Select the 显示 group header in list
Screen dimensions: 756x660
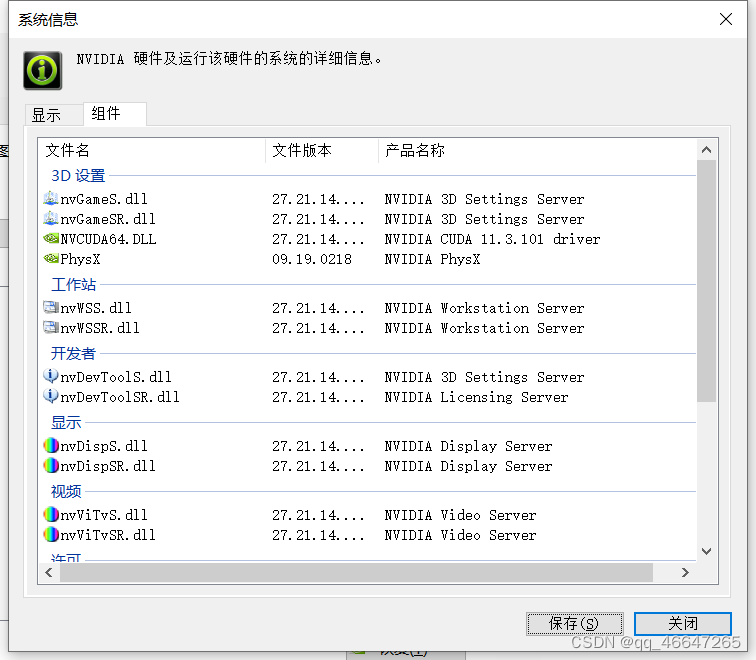pos(66,422)
